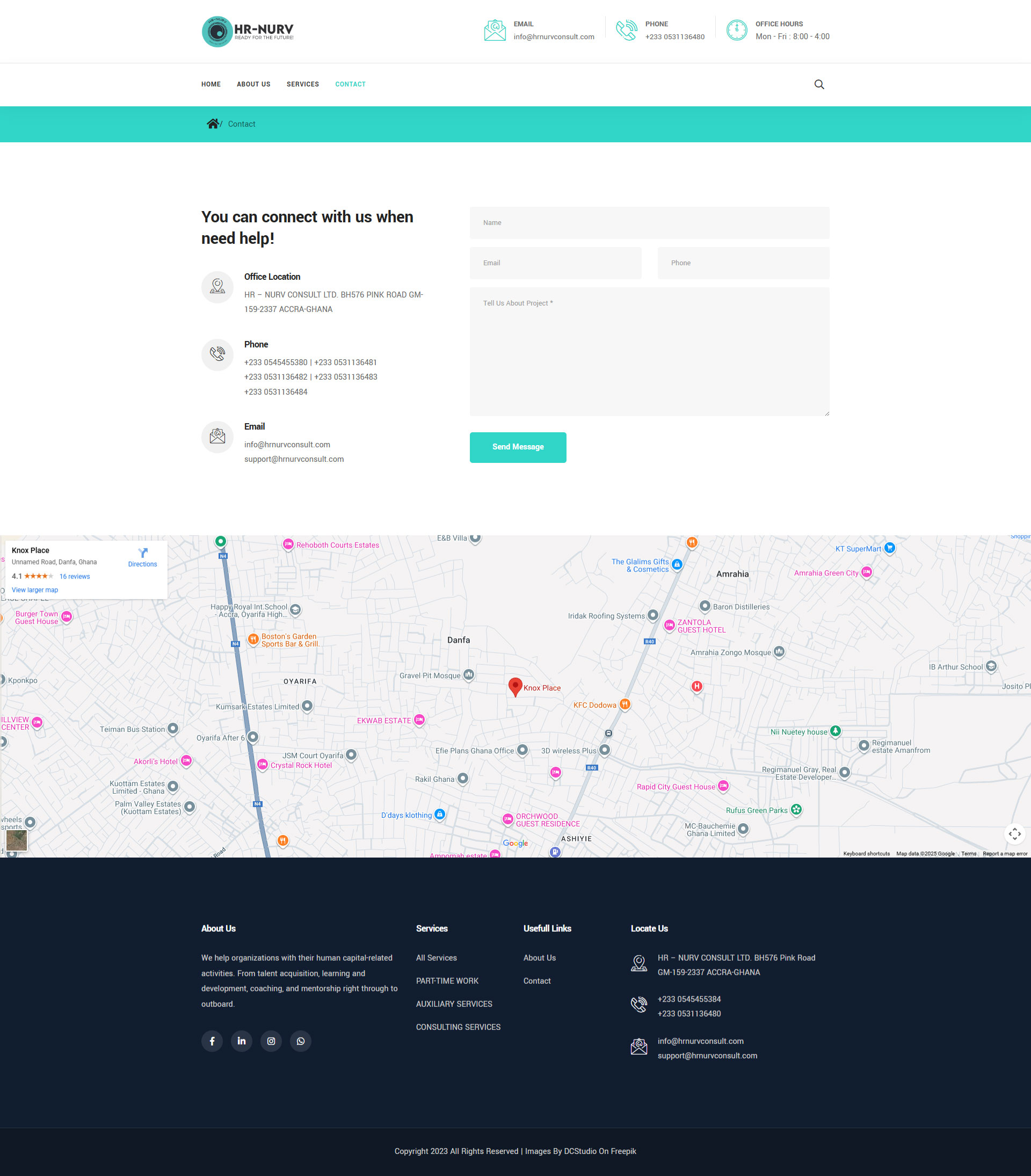Click the Directions icon on map card
This screenshot has height=1176, width=1031.
click(143, 554)
